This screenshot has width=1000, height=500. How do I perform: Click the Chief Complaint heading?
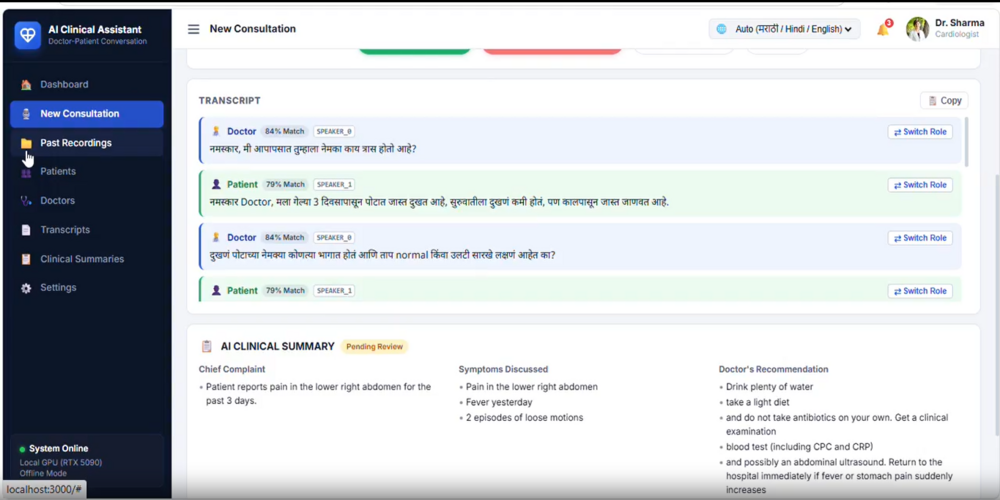(x=232, y=369)
